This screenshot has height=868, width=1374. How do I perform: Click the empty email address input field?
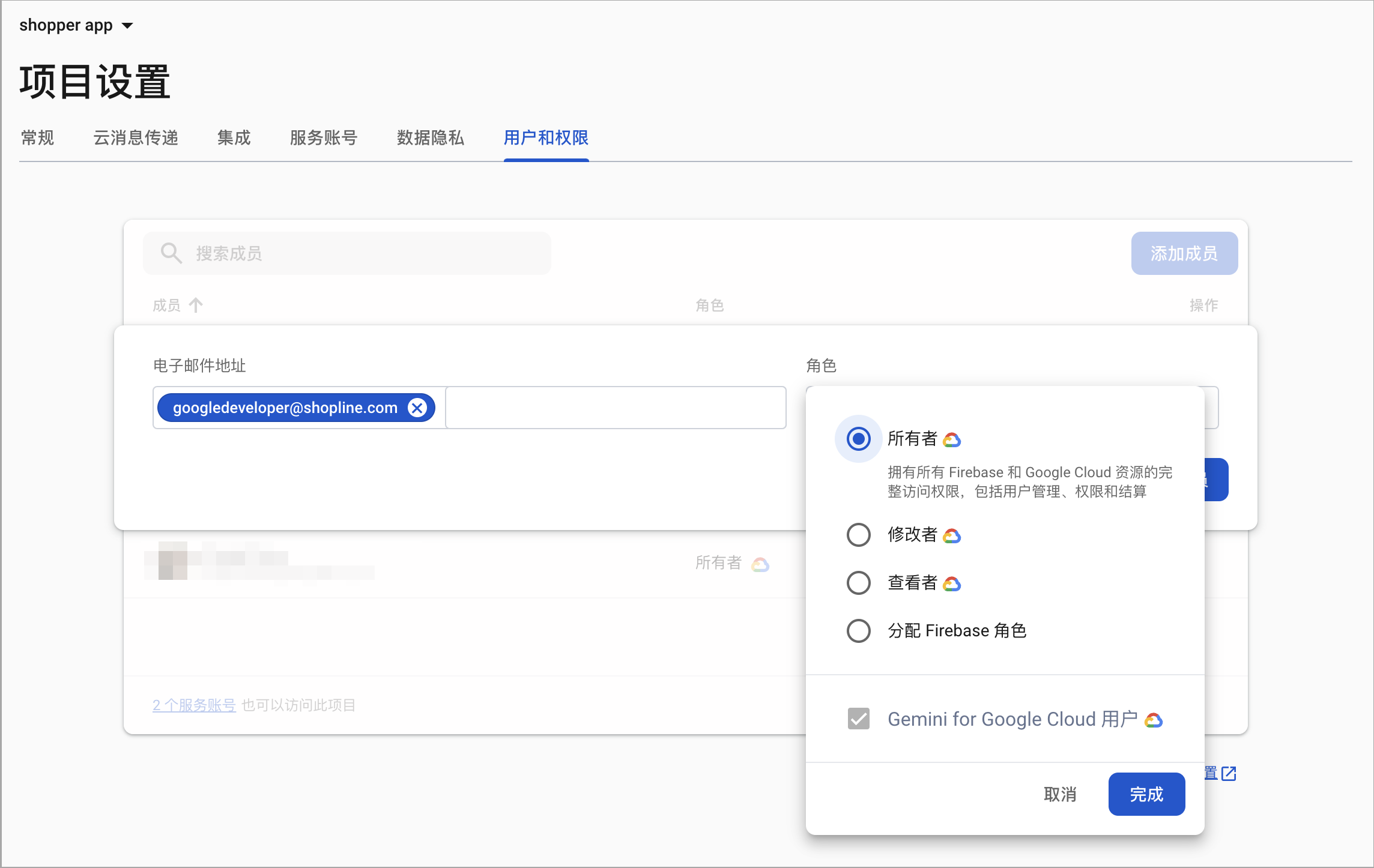click(616, 408)
